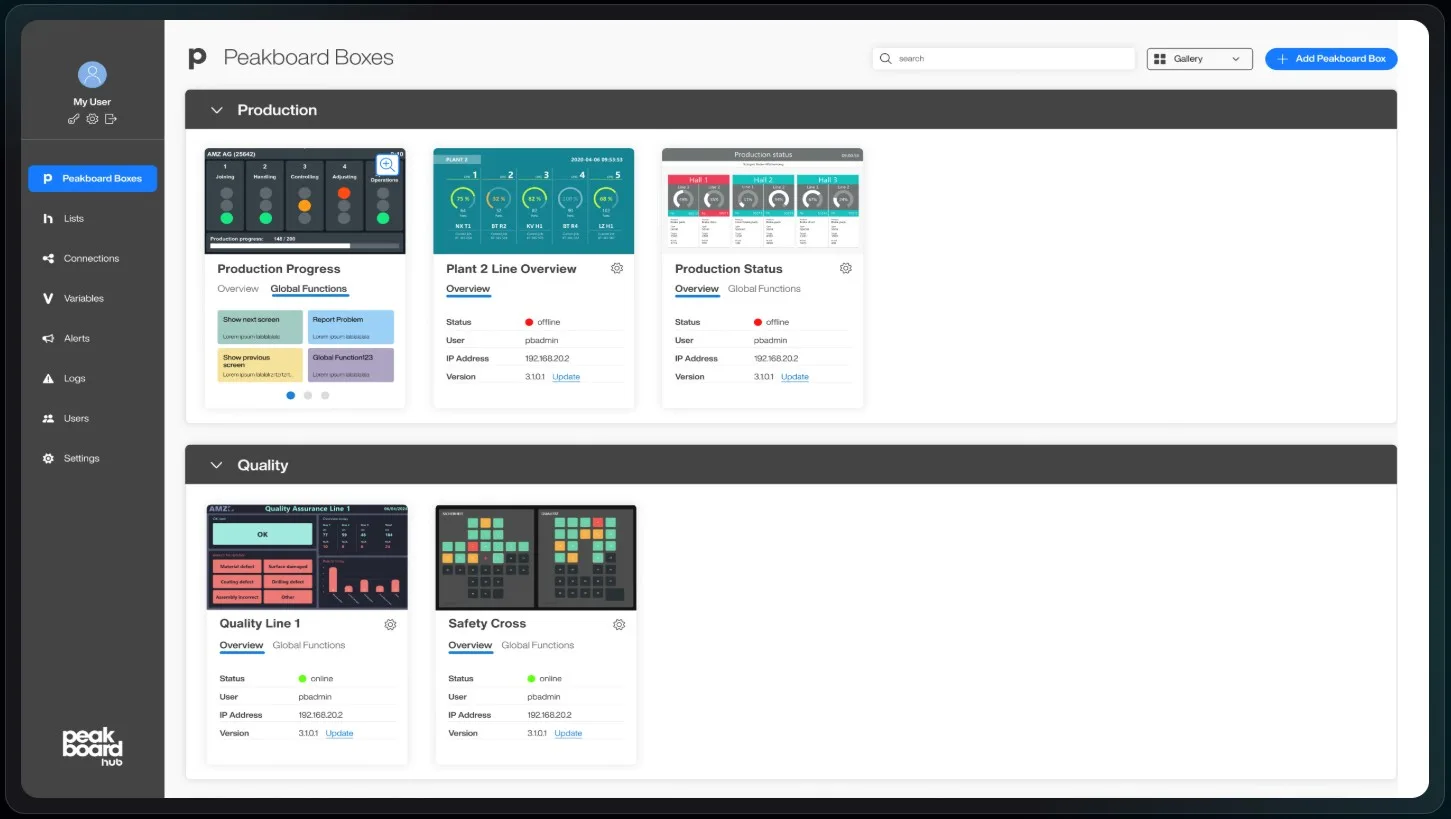Click Show previous screen function tile
This screenshot has width=1451, height=819.
pyautogui.click(x=260, y=365)
